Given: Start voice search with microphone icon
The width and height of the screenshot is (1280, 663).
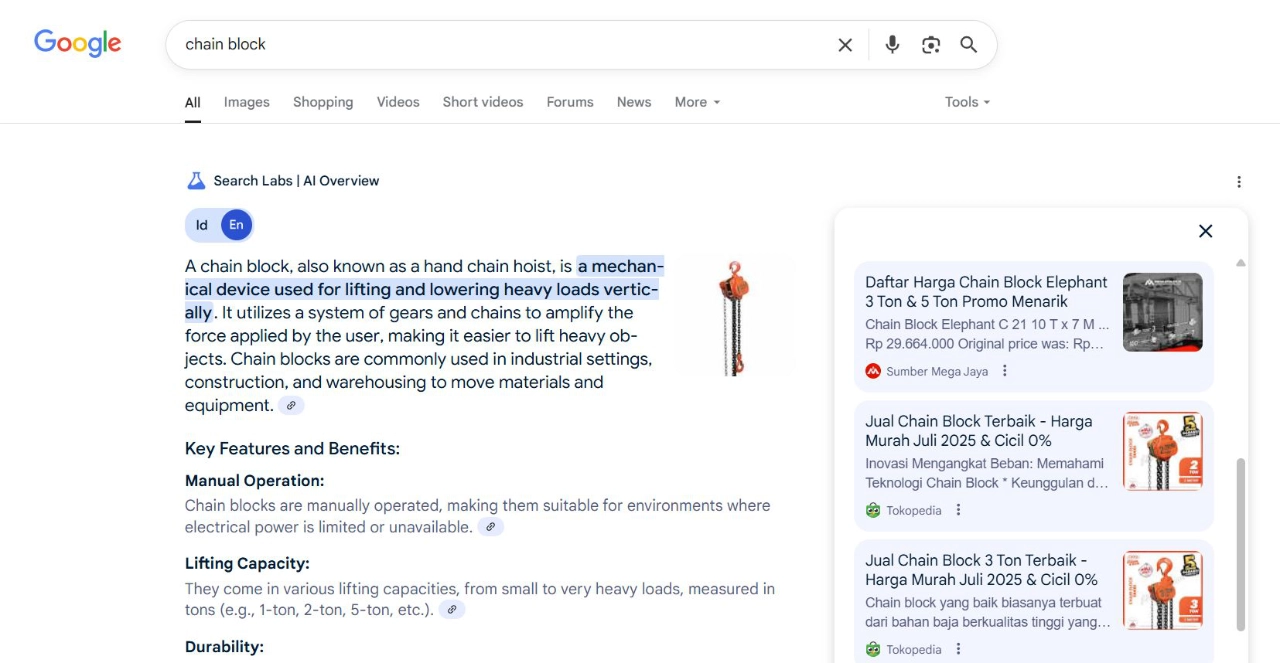Looking at the screenshot, I should click(x=892, y=45).
